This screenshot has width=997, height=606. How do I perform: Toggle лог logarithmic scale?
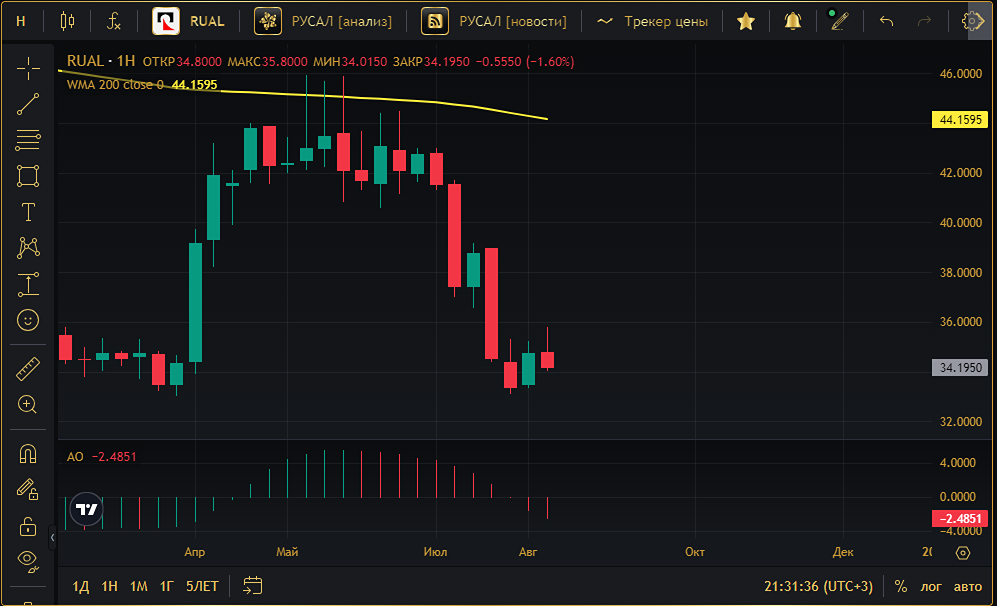[931, 586]
